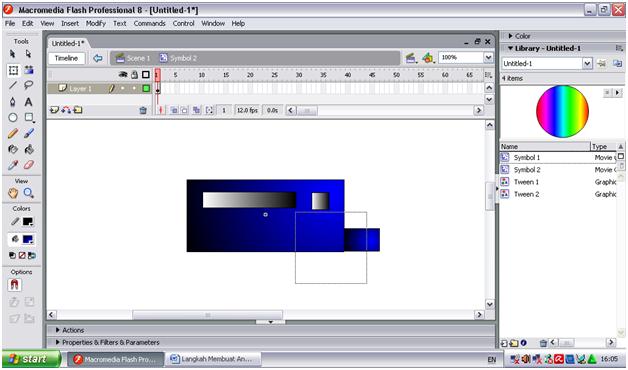Select the Eraser tool

tap(29, 165)
